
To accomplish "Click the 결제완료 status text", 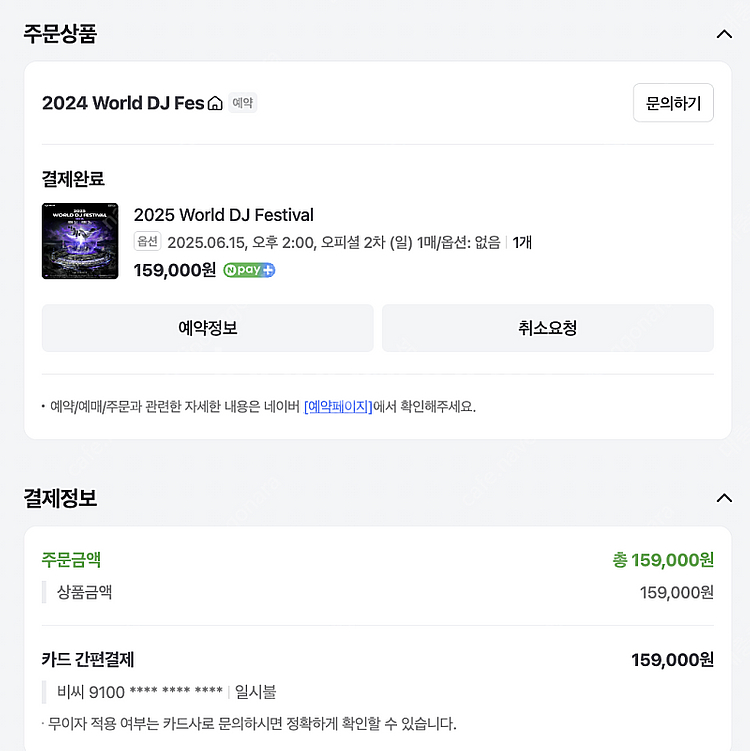I will pyautogui.click(x=73, y=179).
